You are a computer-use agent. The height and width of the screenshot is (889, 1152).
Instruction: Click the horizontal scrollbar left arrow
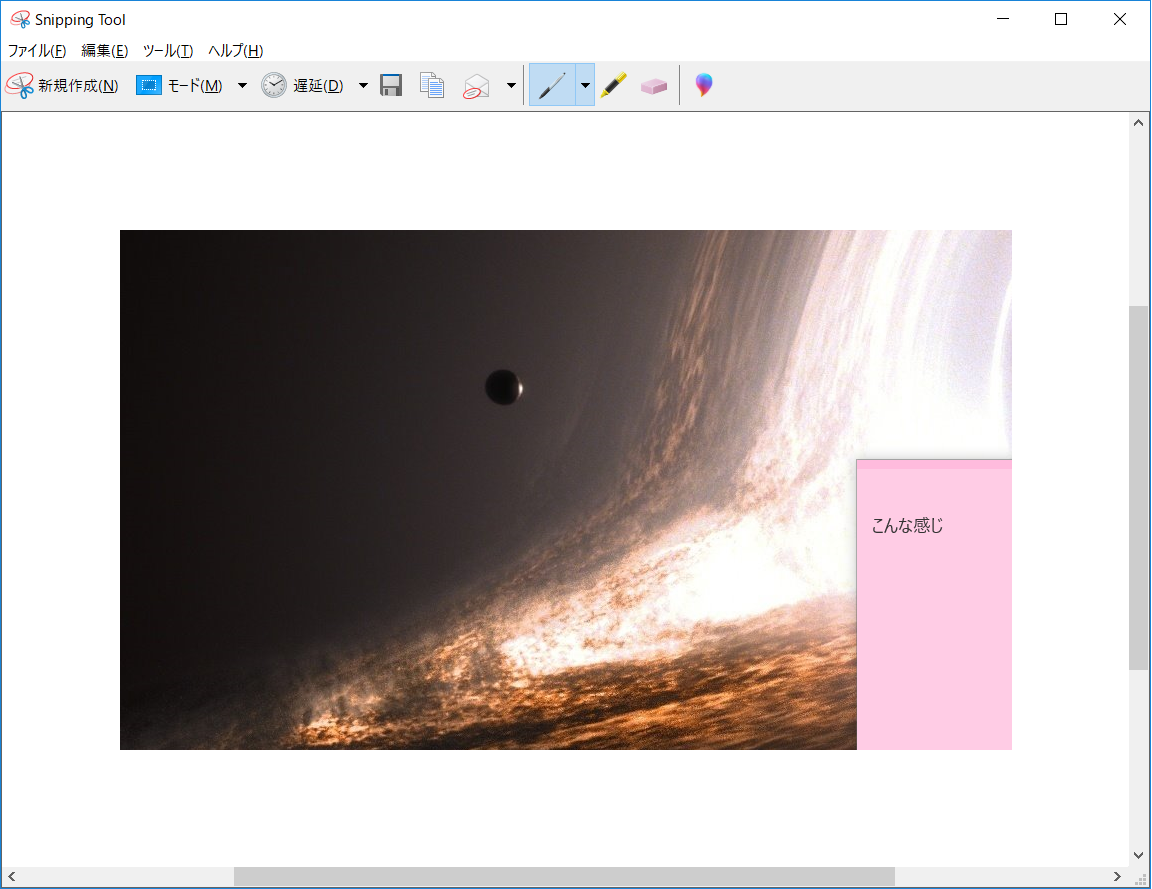[12, 877]
